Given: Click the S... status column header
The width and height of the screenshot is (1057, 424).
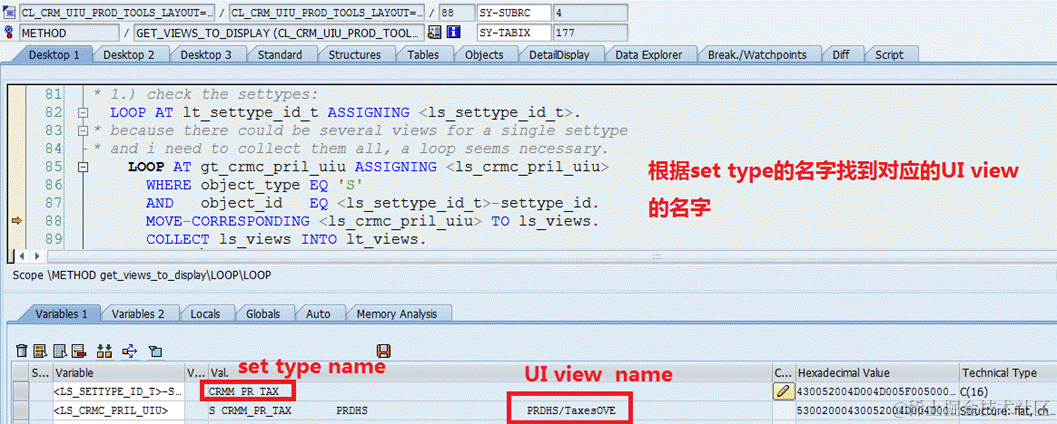Looking at the screenshot, I should tap(40, 372).
